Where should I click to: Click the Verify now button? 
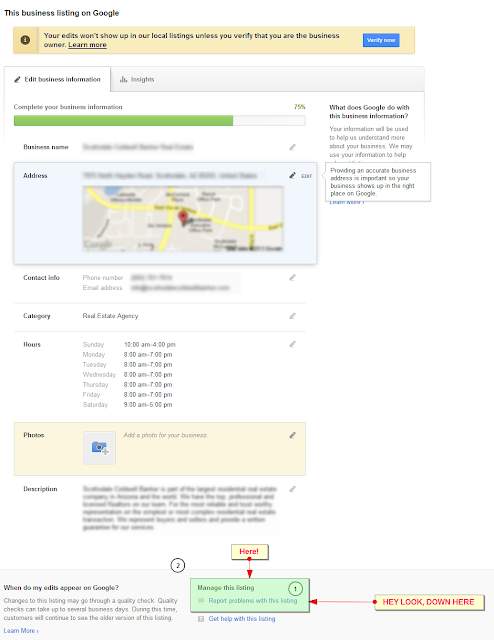(381, 40)
